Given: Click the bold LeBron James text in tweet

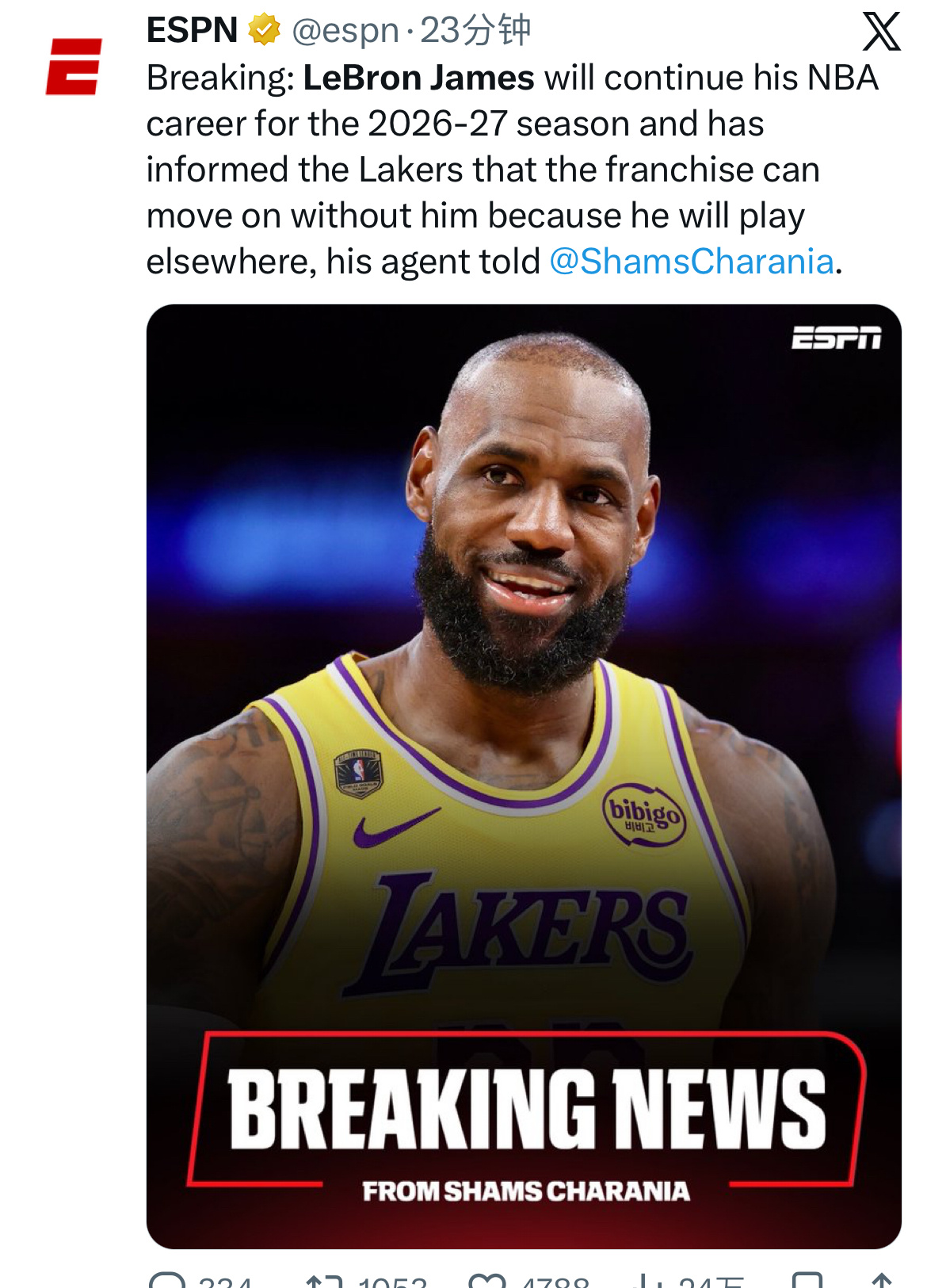Looking at the screenshot, I should [x=419, y=78].
